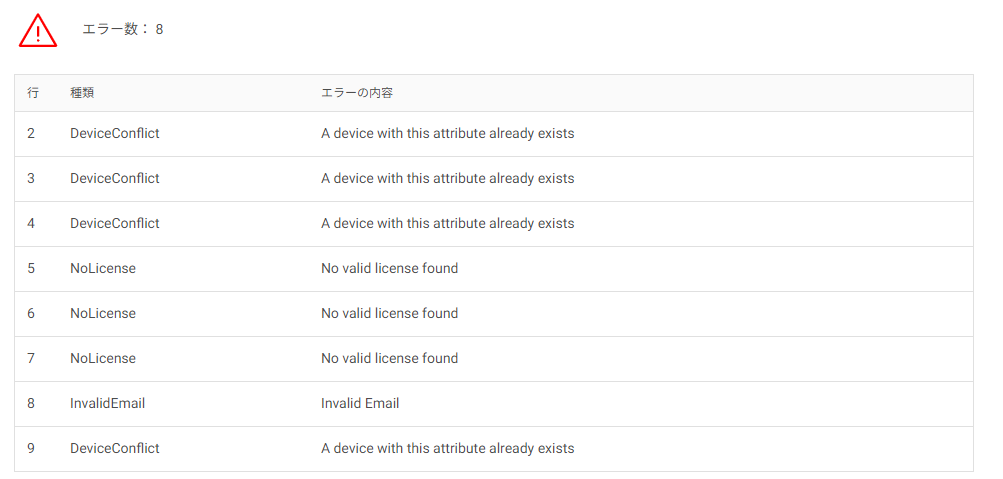The height and width of the screenshot is (479, 1003).
Task: Click row 6 No valid license message
Action: coord(390,313)
